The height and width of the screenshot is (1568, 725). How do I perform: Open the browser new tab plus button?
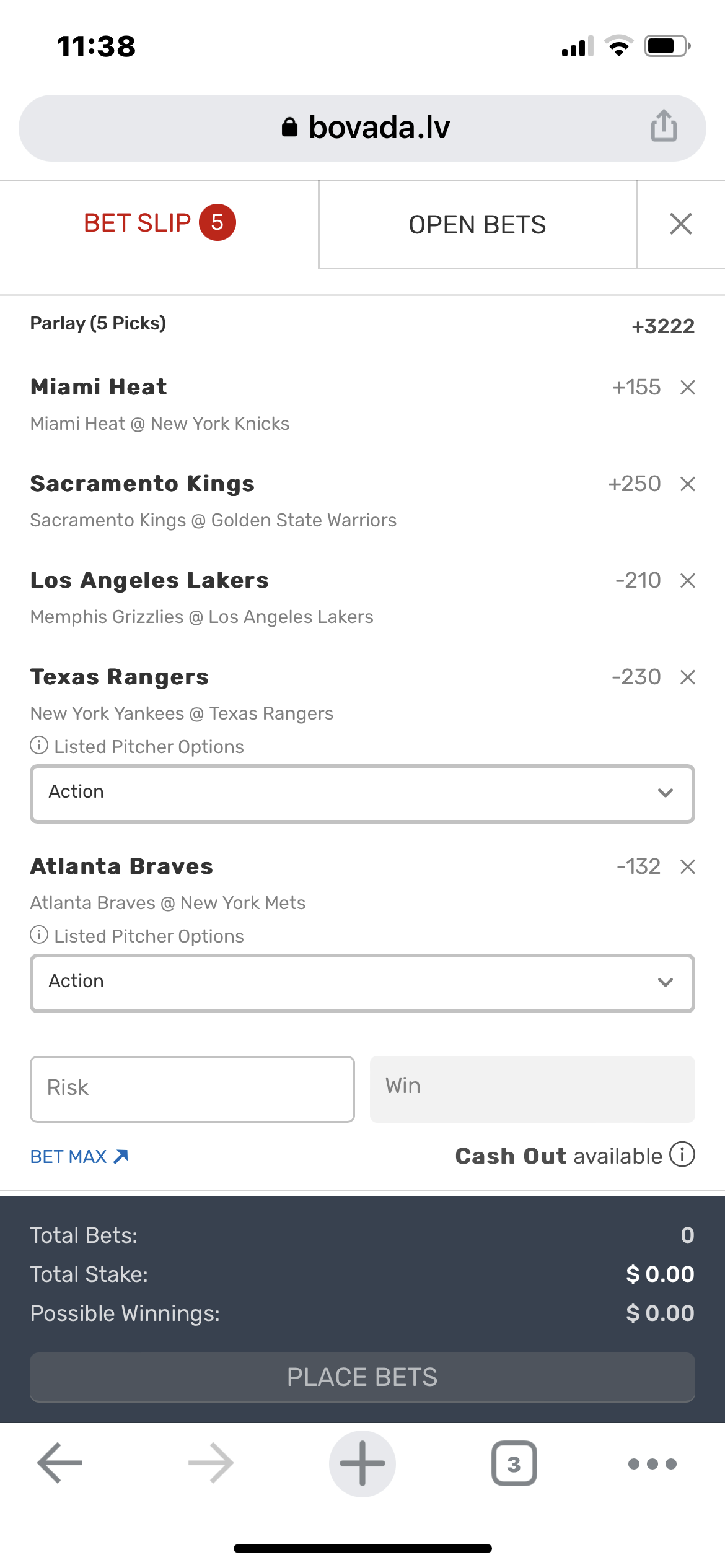362,1464
